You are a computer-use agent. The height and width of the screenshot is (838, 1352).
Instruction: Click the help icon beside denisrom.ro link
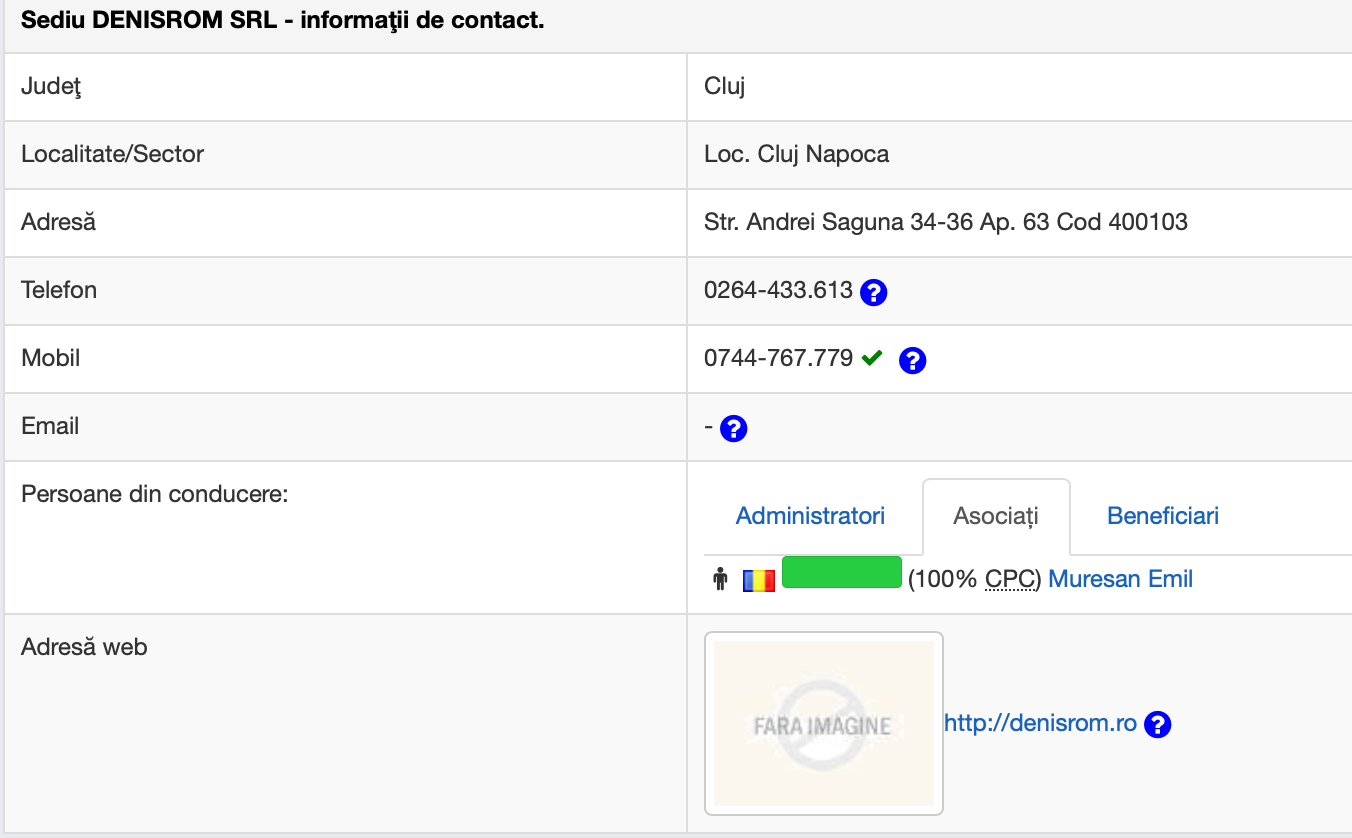click(1157, 724)
